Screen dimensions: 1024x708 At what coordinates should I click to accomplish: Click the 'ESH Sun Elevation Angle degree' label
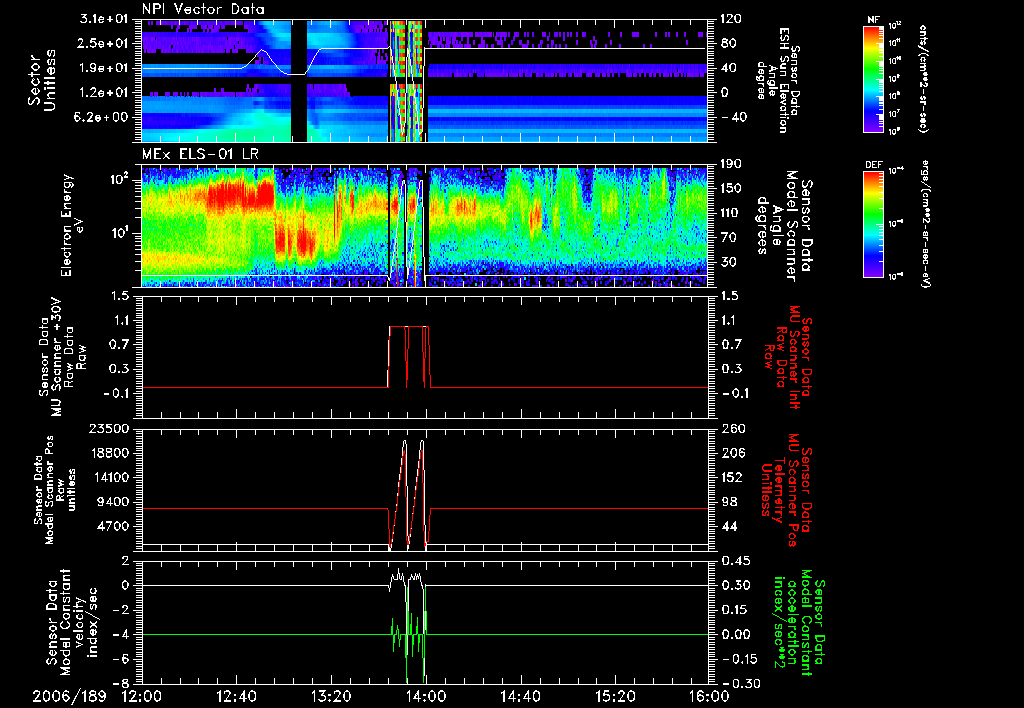tap(776, 80)
